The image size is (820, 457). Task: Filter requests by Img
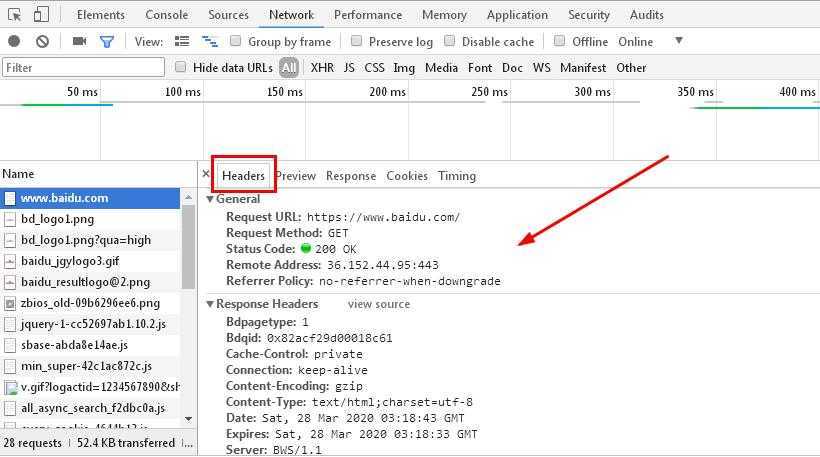[404, 68]
